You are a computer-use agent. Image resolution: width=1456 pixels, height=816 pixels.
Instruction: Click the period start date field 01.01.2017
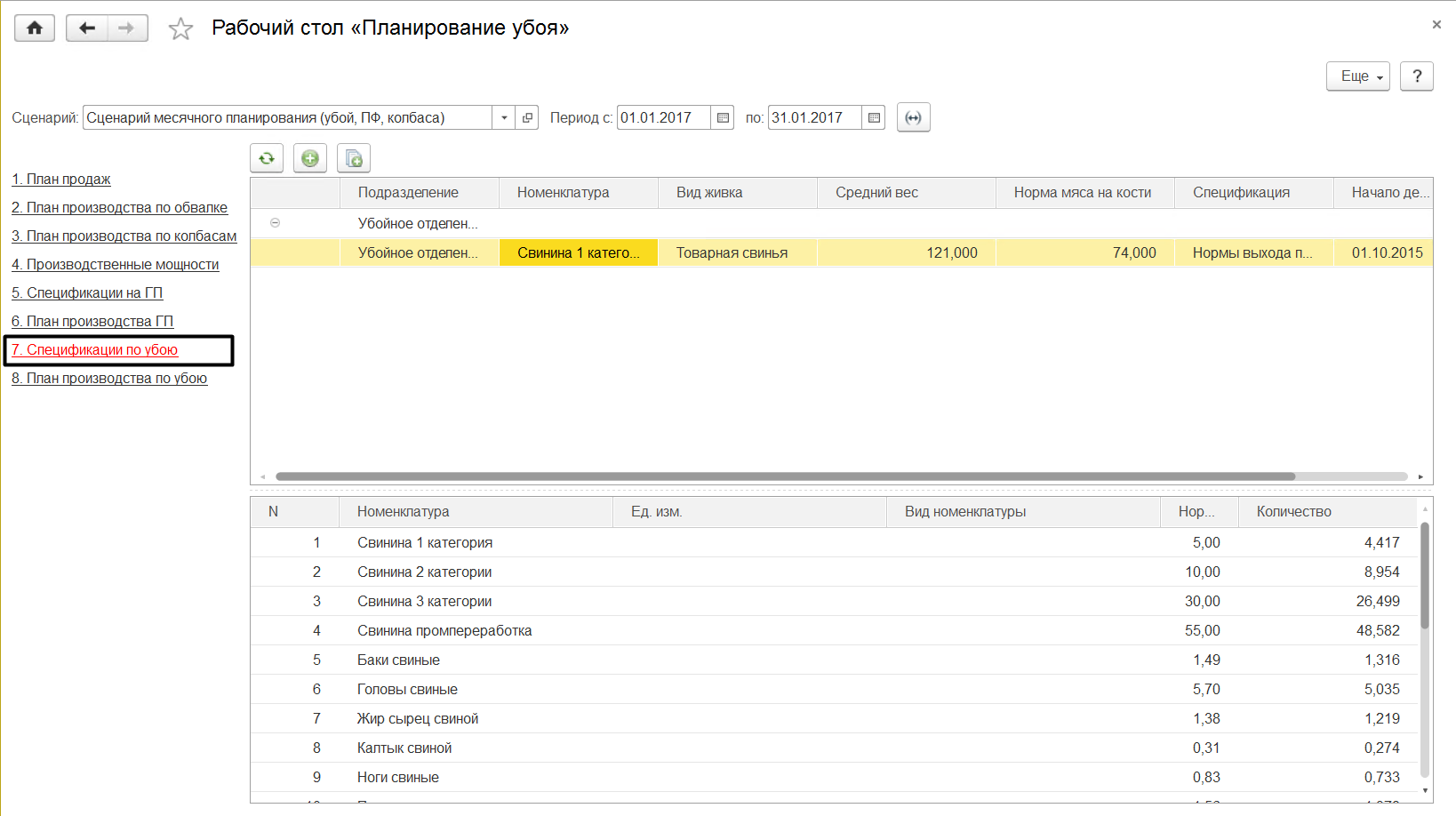[x=664, y=117]
